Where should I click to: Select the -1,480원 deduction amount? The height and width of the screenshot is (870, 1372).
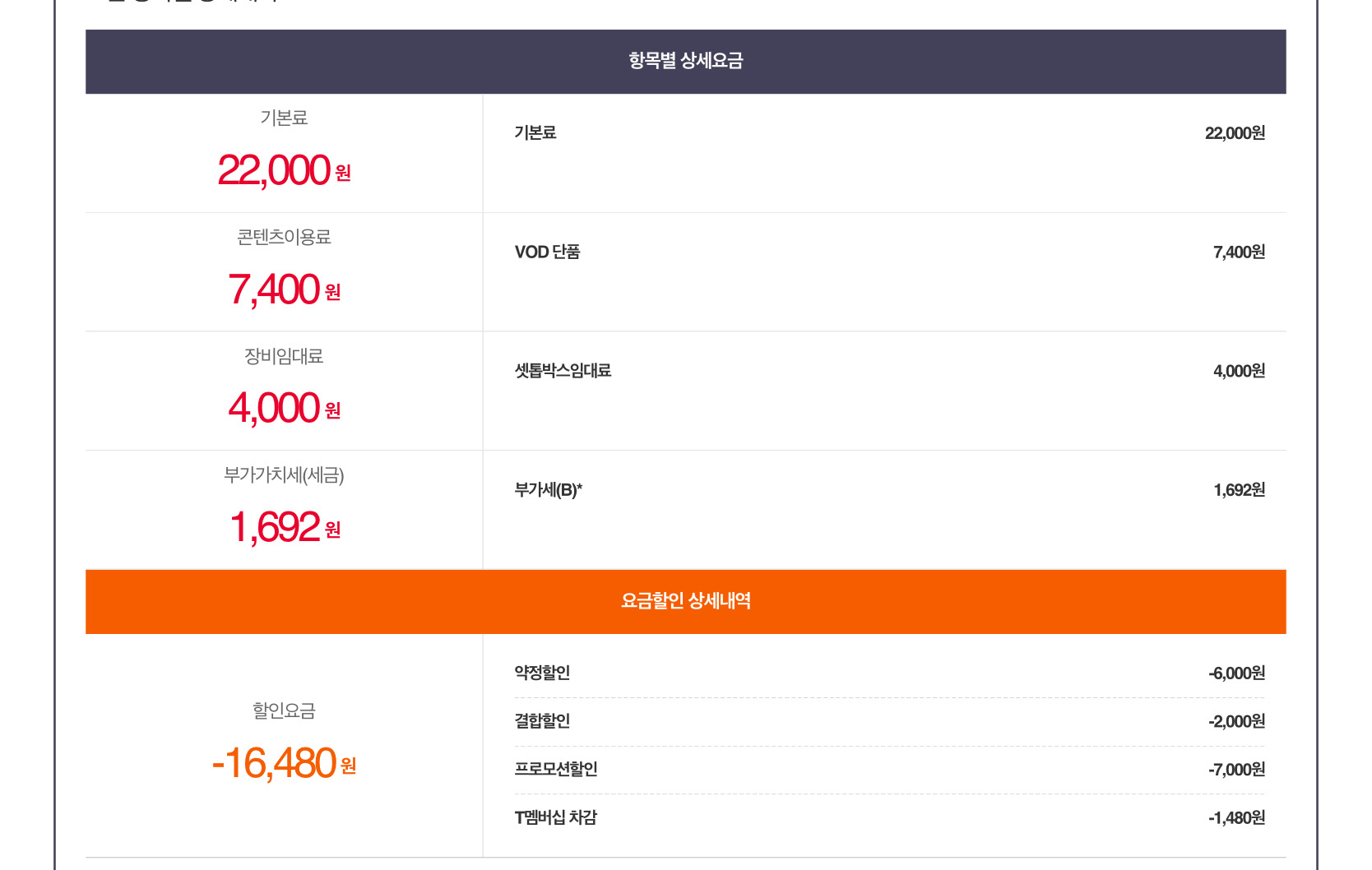click(x=1236, y=818)
